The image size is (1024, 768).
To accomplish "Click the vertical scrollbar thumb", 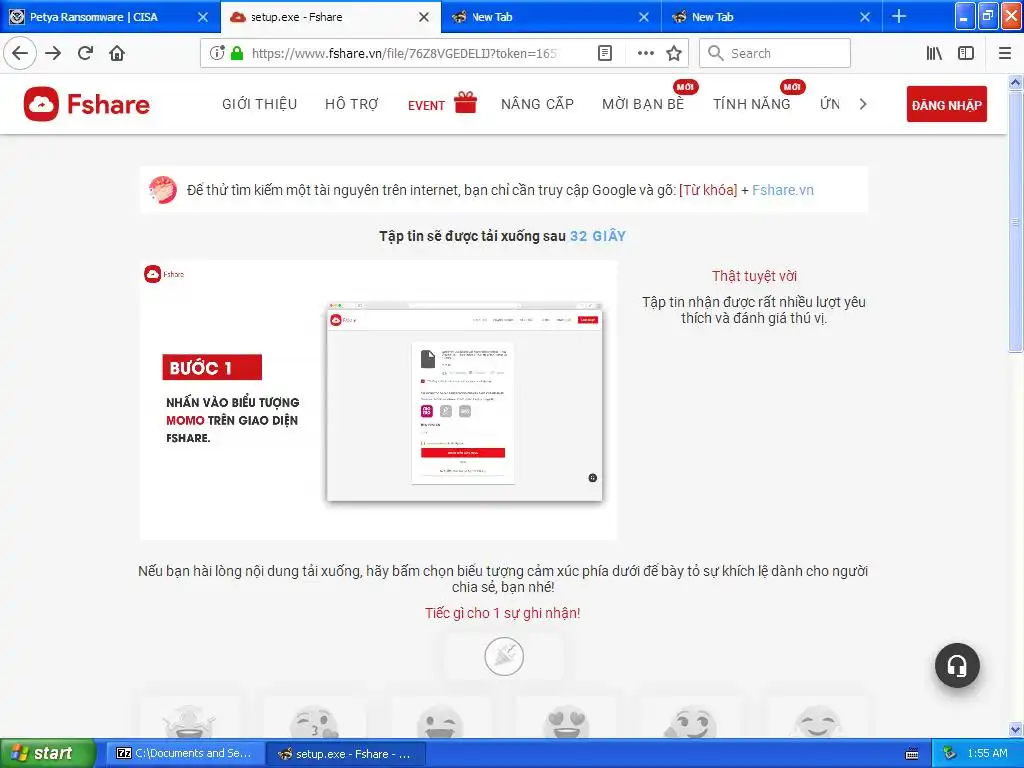I will pos(1016,221).
